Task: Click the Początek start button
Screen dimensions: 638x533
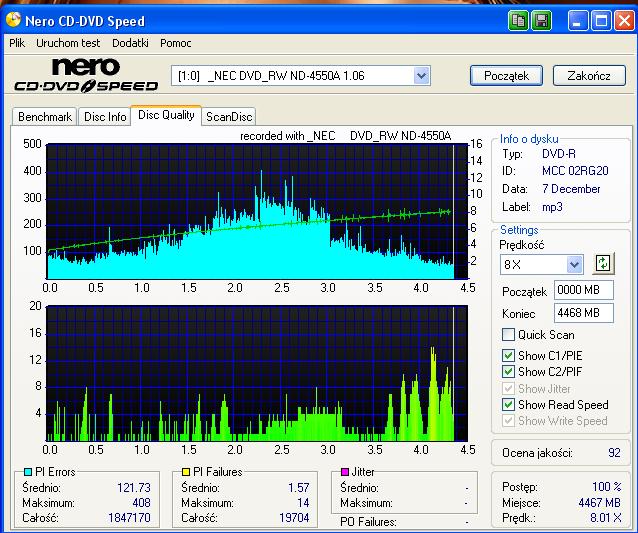Action: 506,76
